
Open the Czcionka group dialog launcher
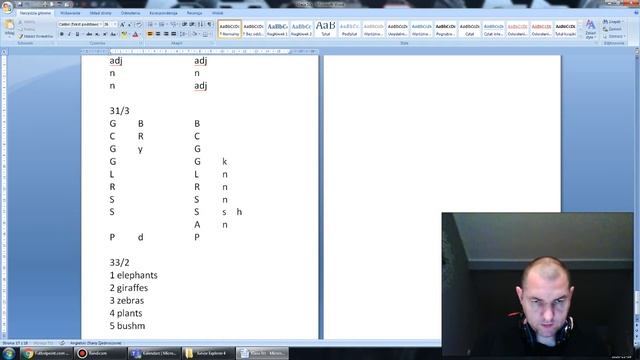click(141, 43)
